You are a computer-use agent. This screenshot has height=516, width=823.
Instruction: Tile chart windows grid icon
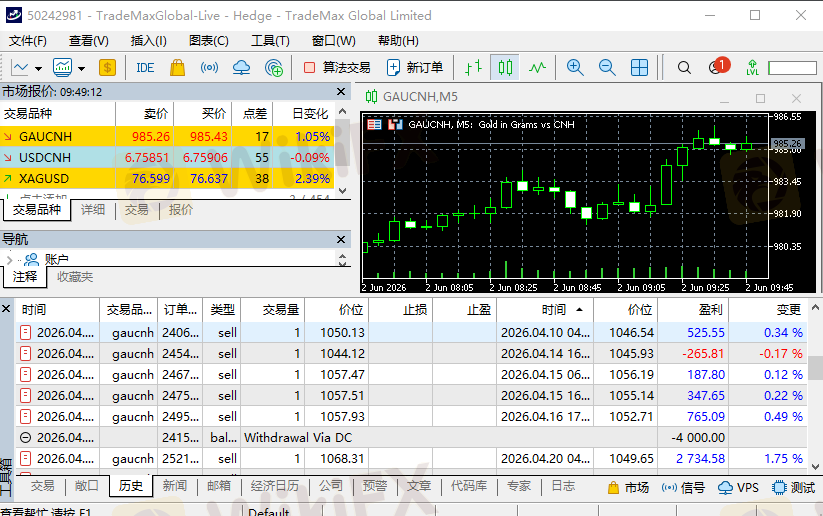639,68
